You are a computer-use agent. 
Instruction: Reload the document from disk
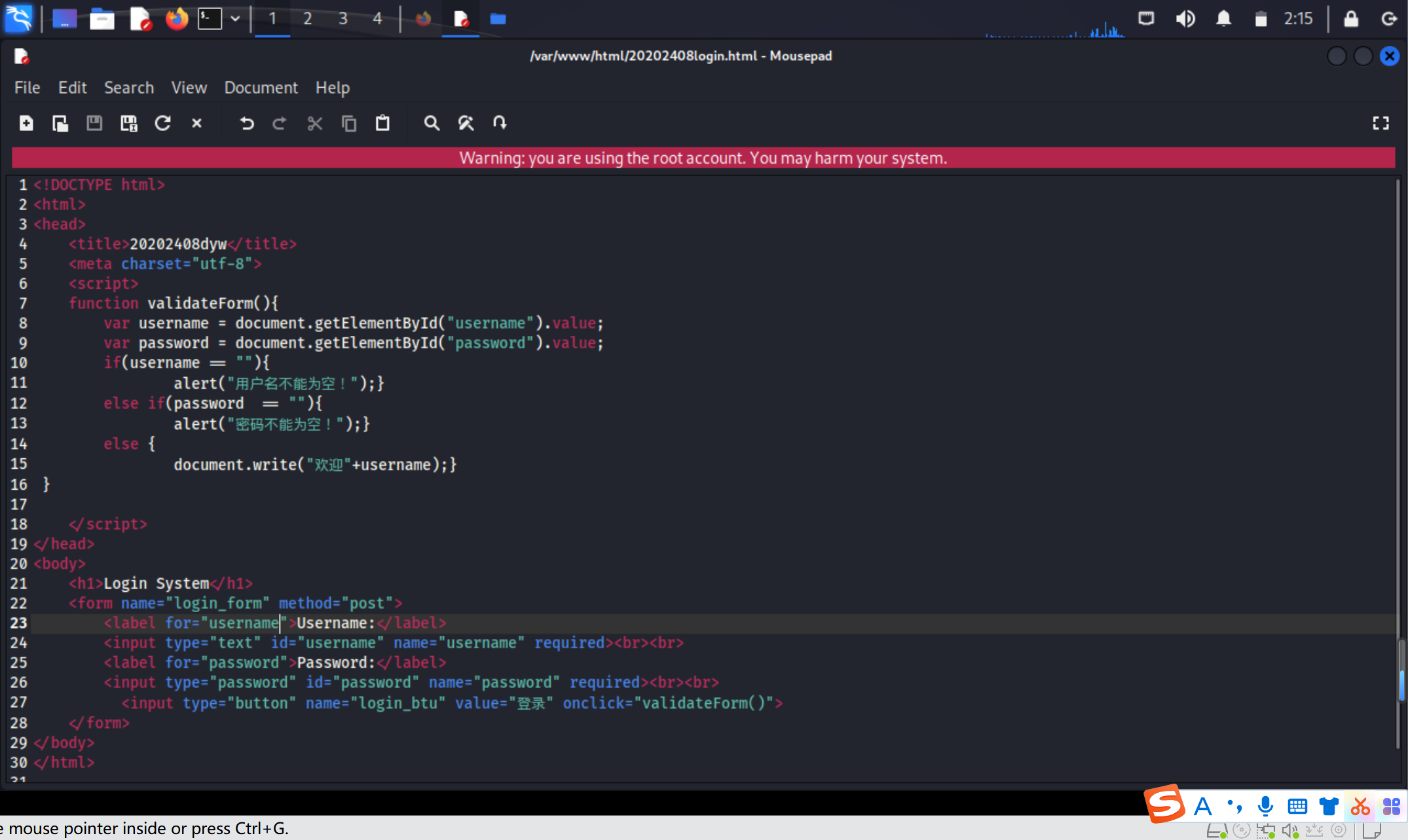click(162, 123)
